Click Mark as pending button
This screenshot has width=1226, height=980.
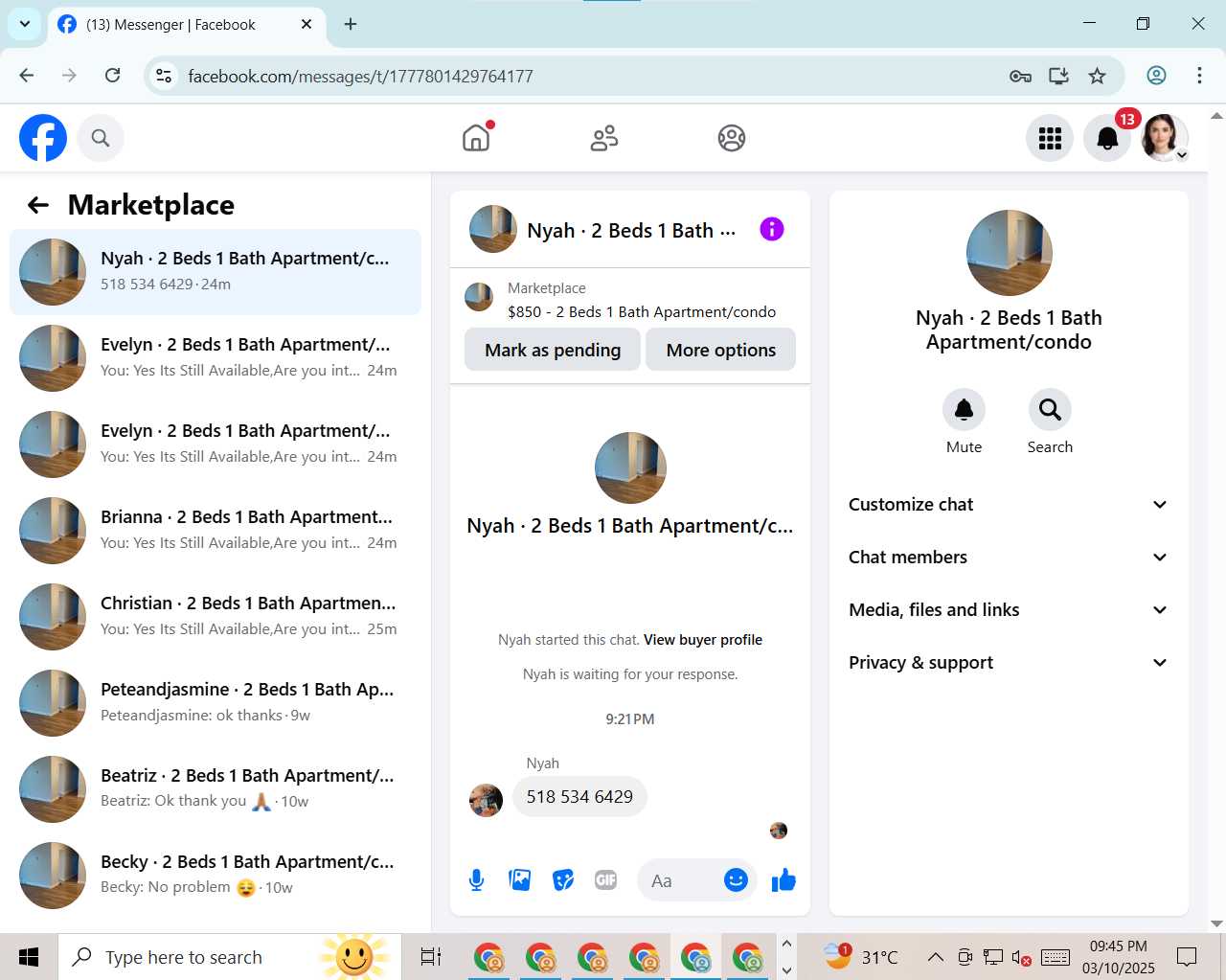pyautogui.click(x=553, y=350)
